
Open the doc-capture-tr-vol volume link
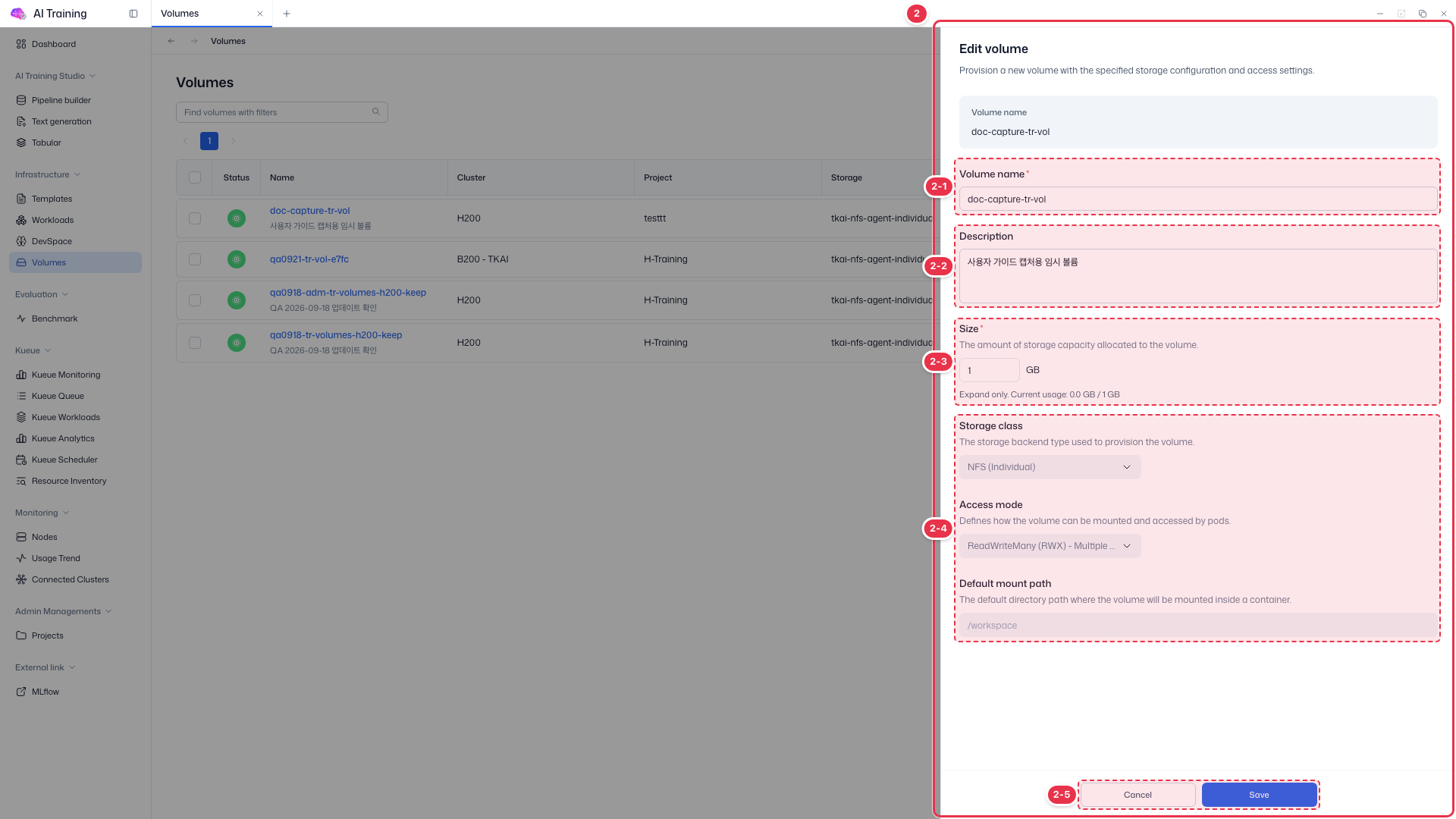pyautogui.click(x=309, y=211)
